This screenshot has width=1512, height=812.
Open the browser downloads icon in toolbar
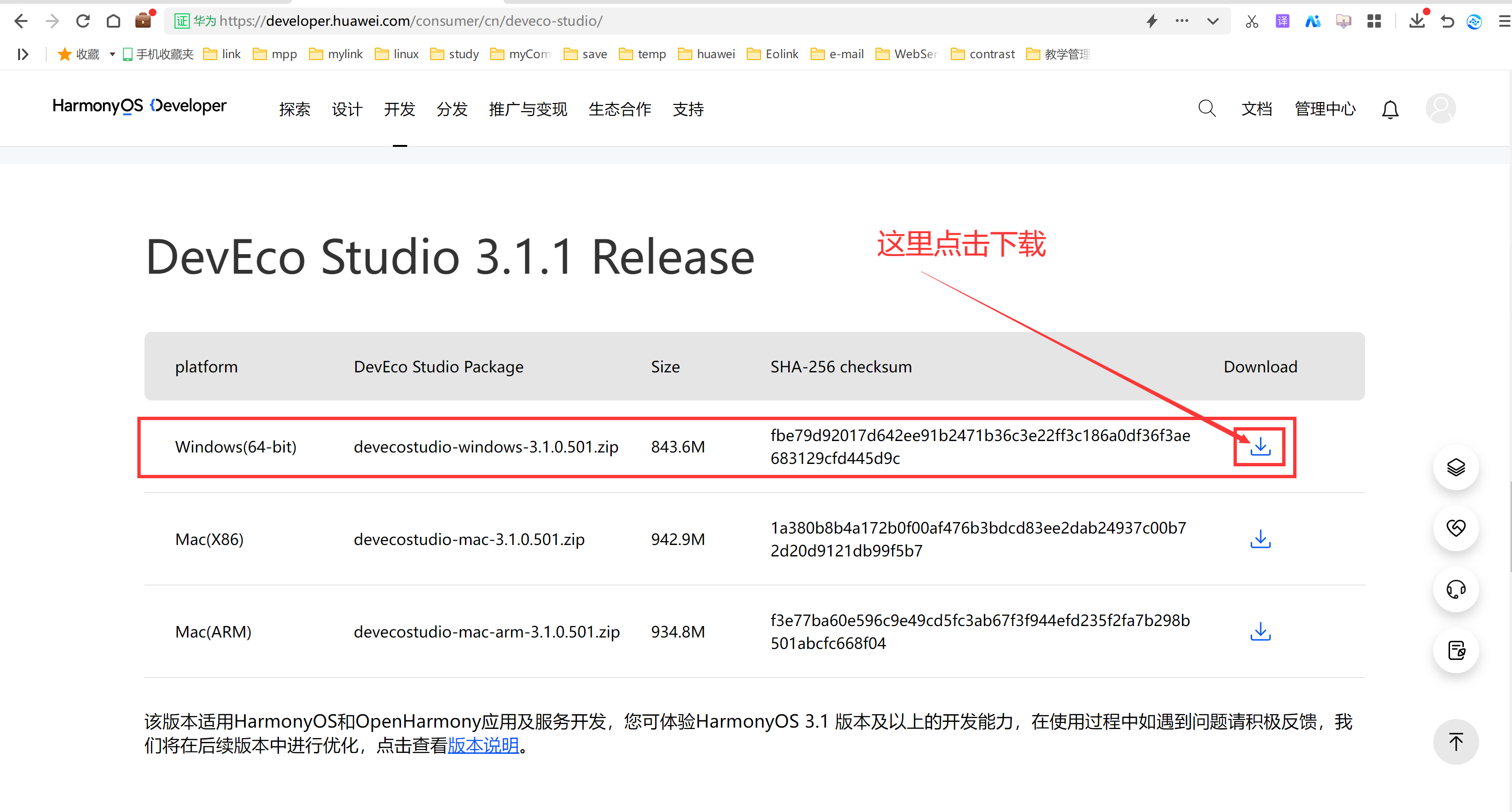(1416, 22)
